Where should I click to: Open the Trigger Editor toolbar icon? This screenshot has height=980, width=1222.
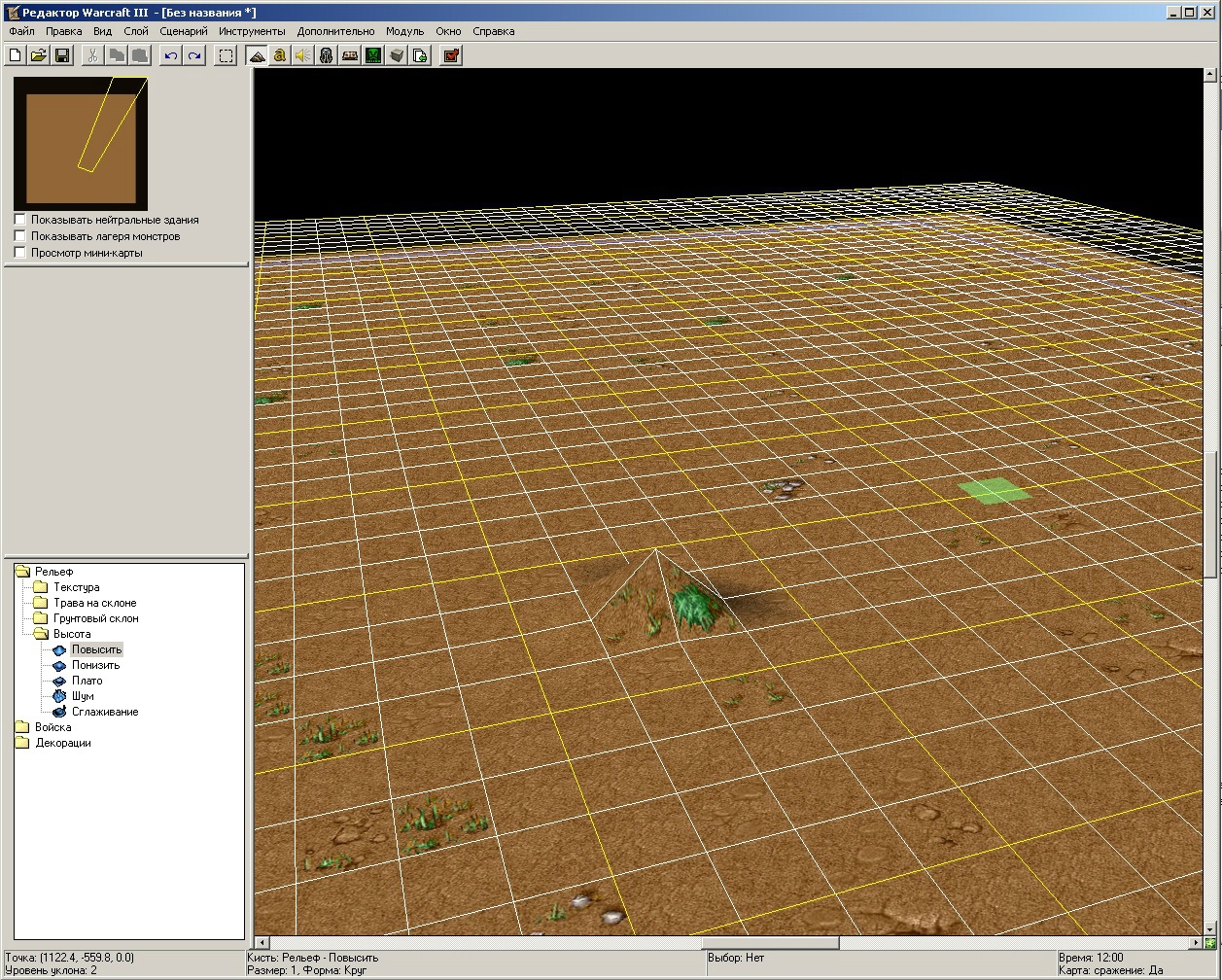[x=280, y=55]
